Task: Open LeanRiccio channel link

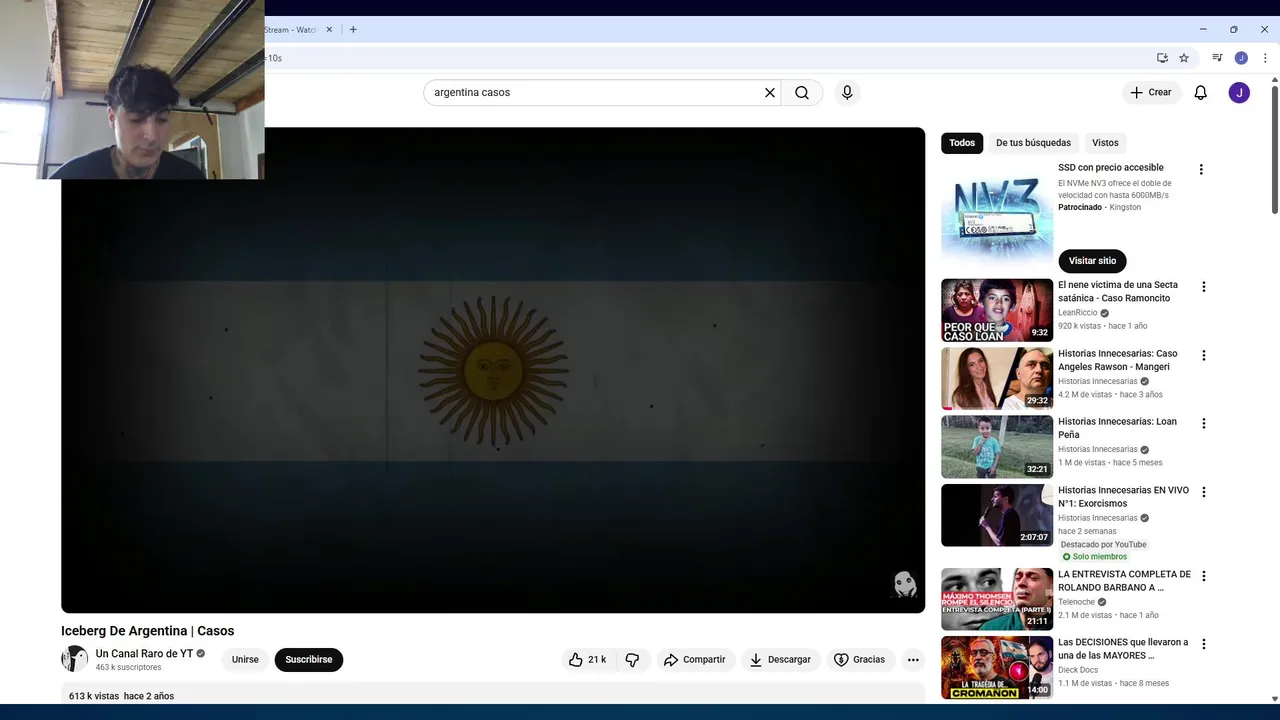Action: click(x=1078, y=313)
